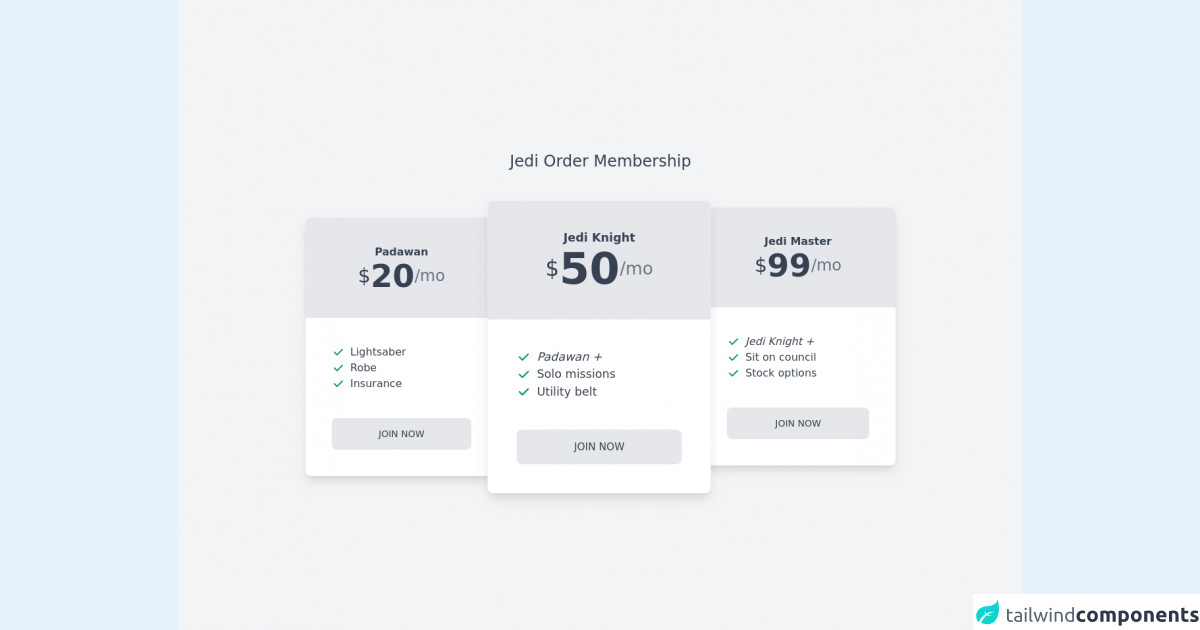Click the checkmark next to Sit on council
The height and width of the screenshot is (630, 1200).
point(733,357)
